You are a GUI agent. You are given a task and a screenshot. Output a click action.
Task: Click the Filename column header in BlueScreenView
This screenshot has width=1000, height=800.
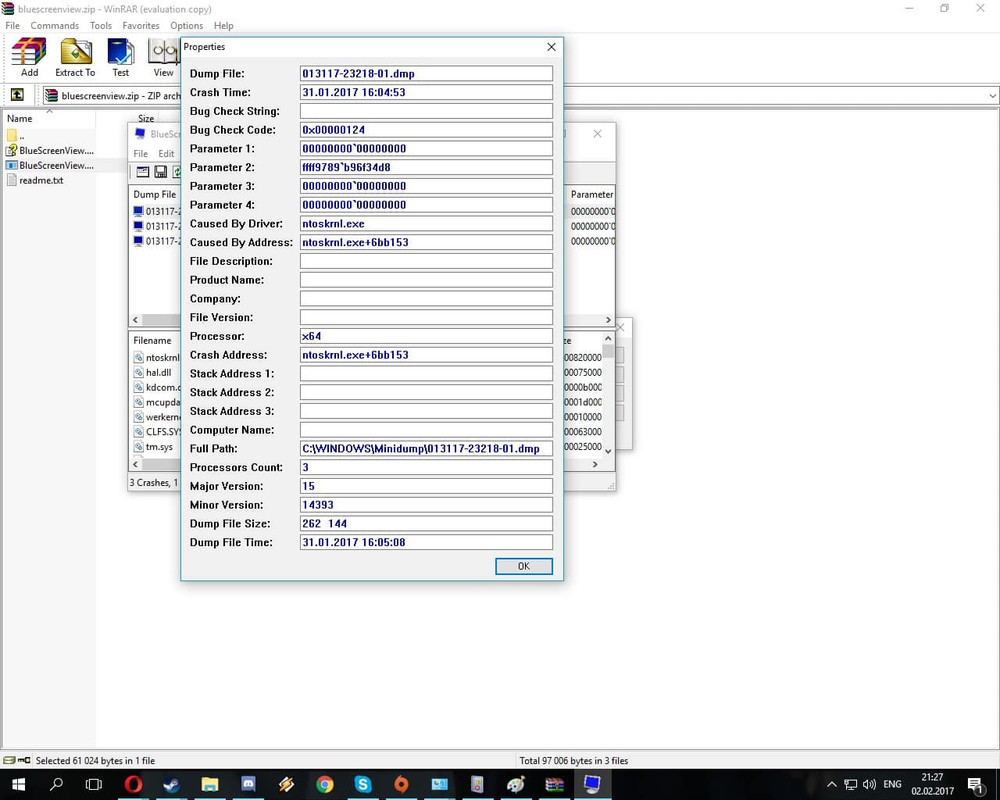coord(152,340)
